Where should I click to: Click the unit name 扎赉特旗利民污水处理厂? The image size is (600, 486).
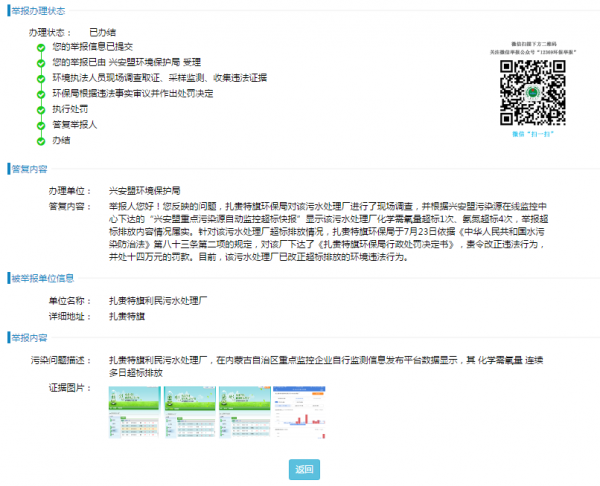(158, 300)
